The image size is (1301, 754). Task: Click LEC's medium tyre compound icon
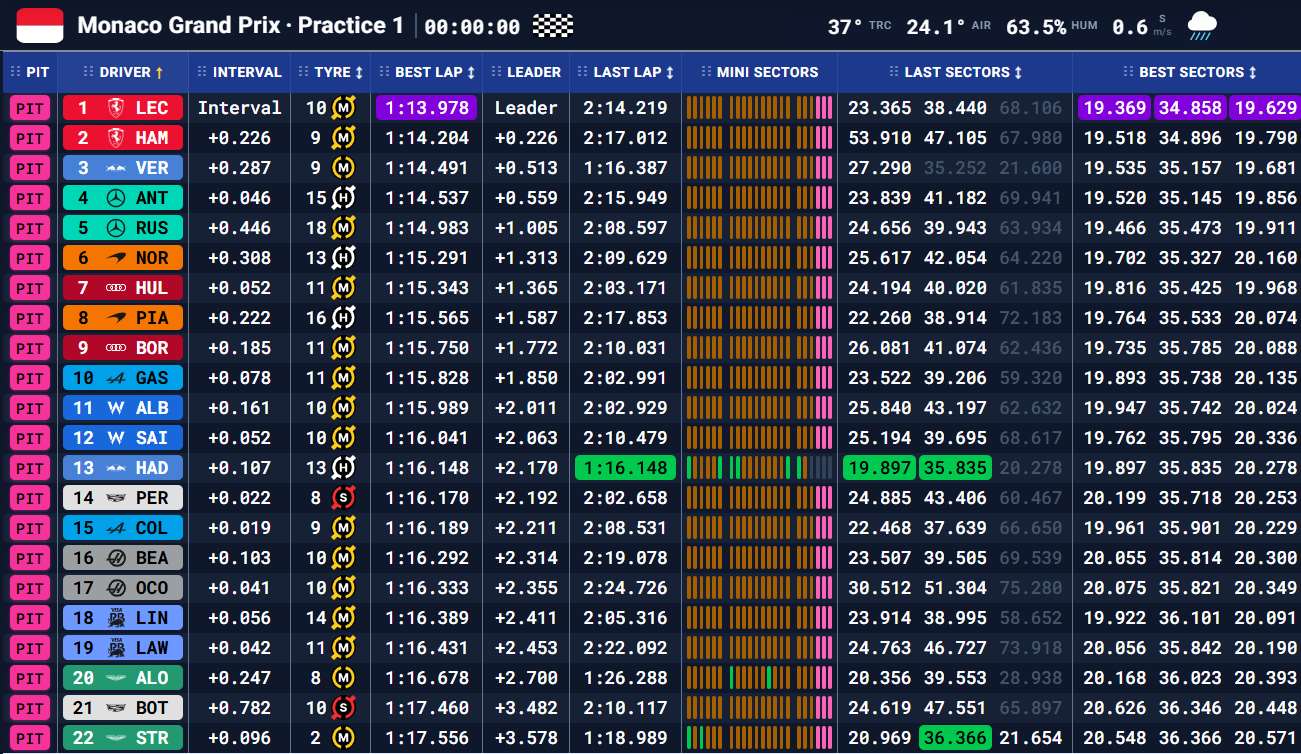pyautogui.click(x=344, y=108)
